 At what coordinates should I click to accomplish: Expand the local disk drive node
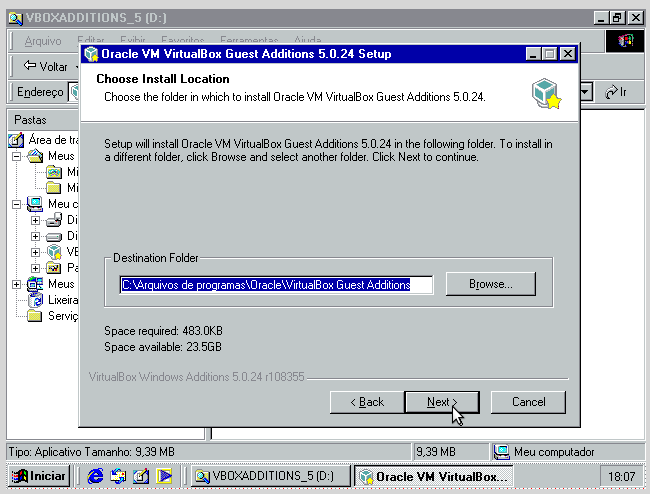35,236
